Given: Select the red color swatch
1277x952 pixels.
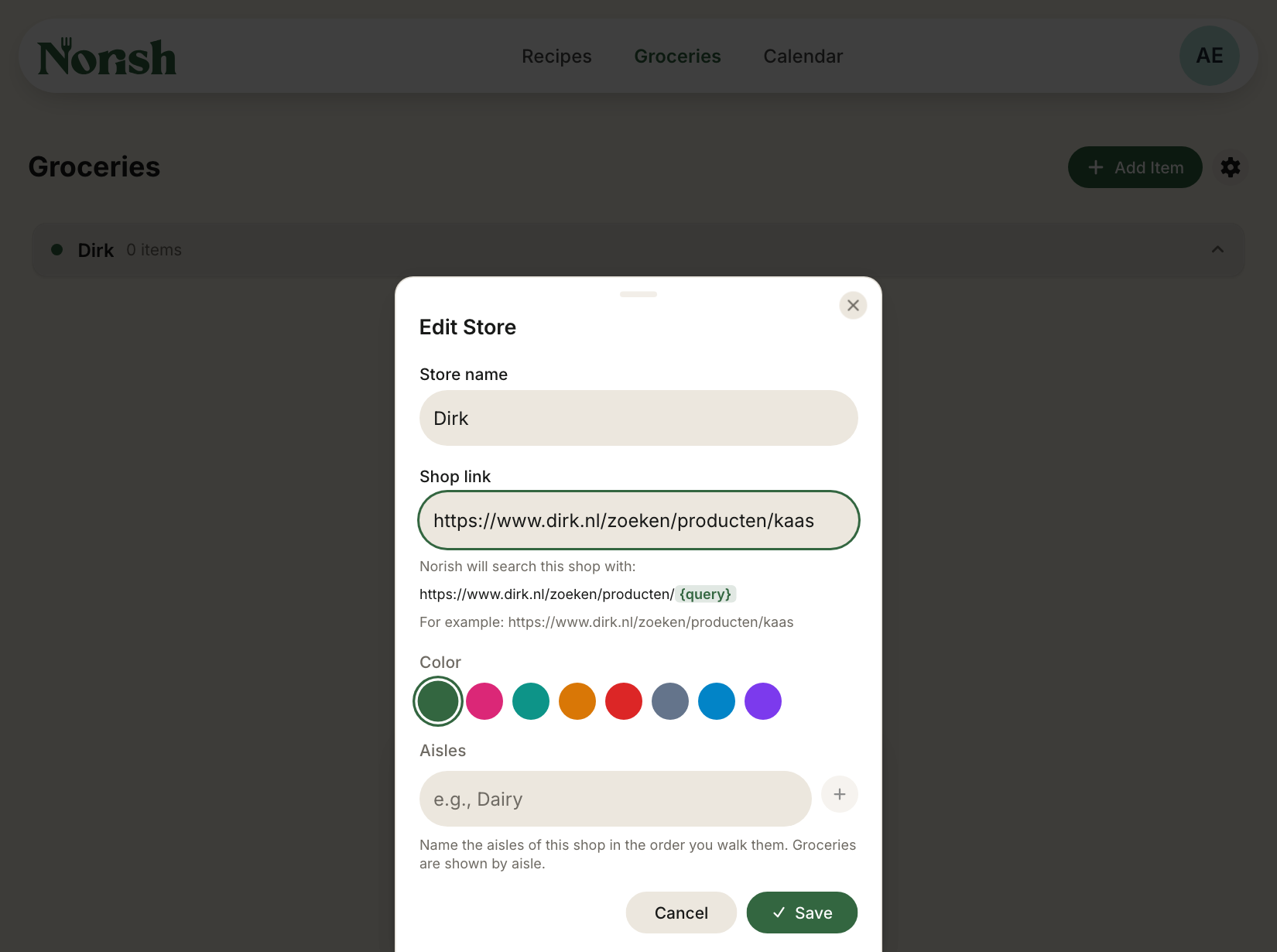Looking at the screenshot, I should pyautogui.click(x=624, y=701).
